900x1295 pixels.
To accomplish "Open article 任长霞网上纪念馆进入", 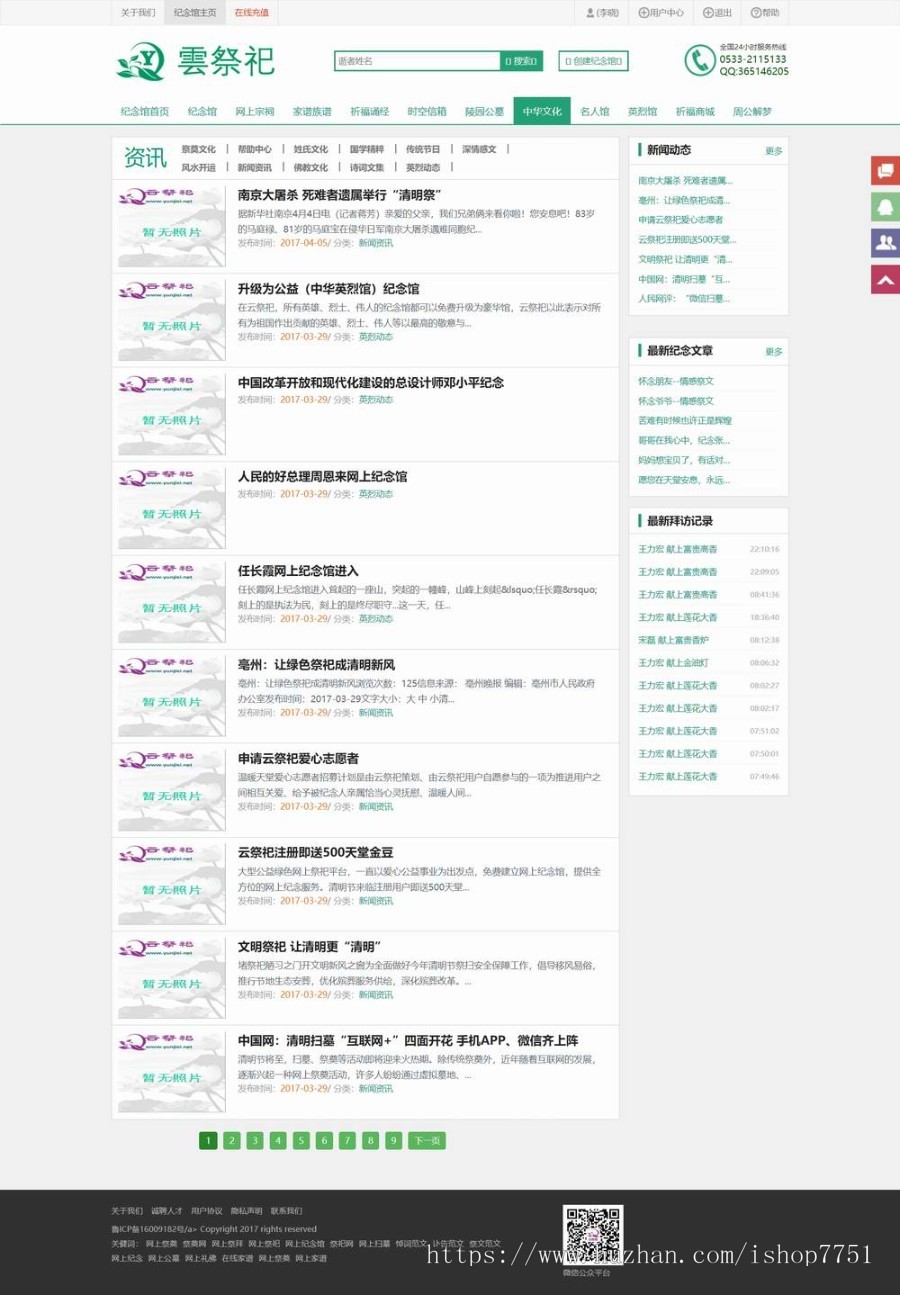I will point(298,571).
